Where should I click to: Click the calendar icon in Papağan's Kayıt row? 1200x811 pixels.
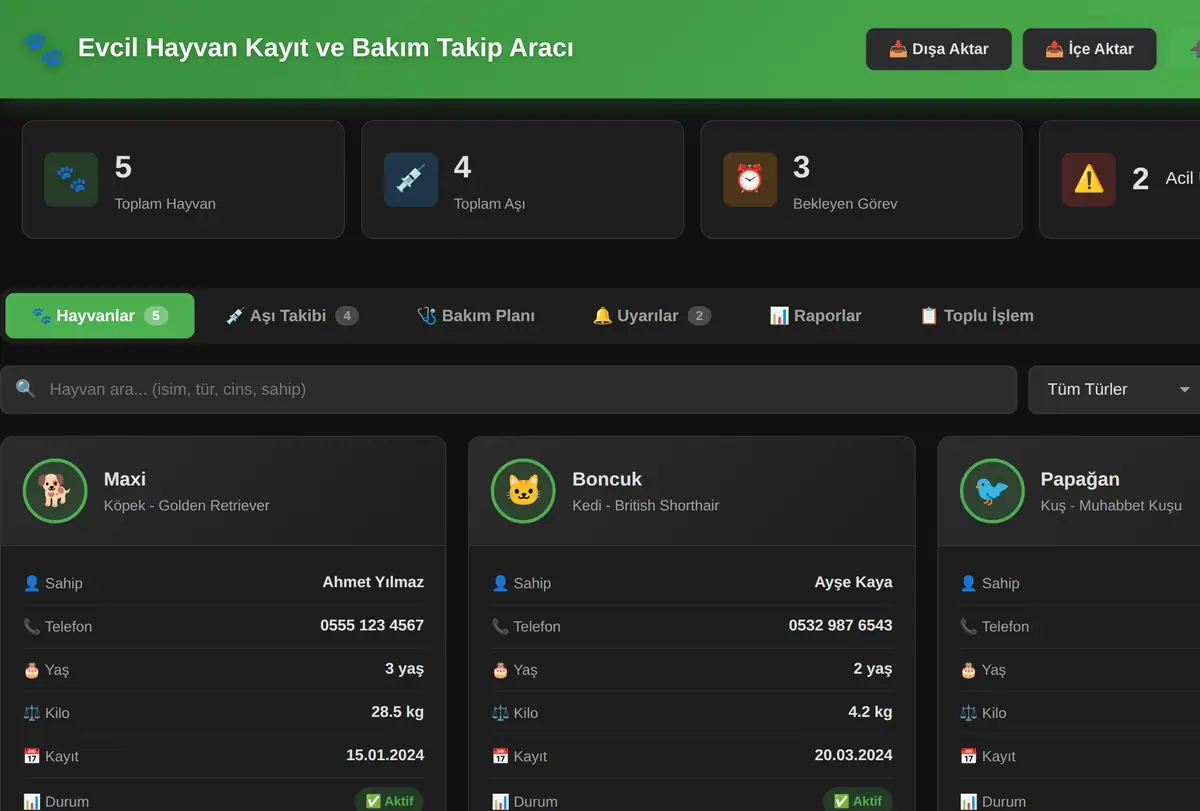click(969, 756)
